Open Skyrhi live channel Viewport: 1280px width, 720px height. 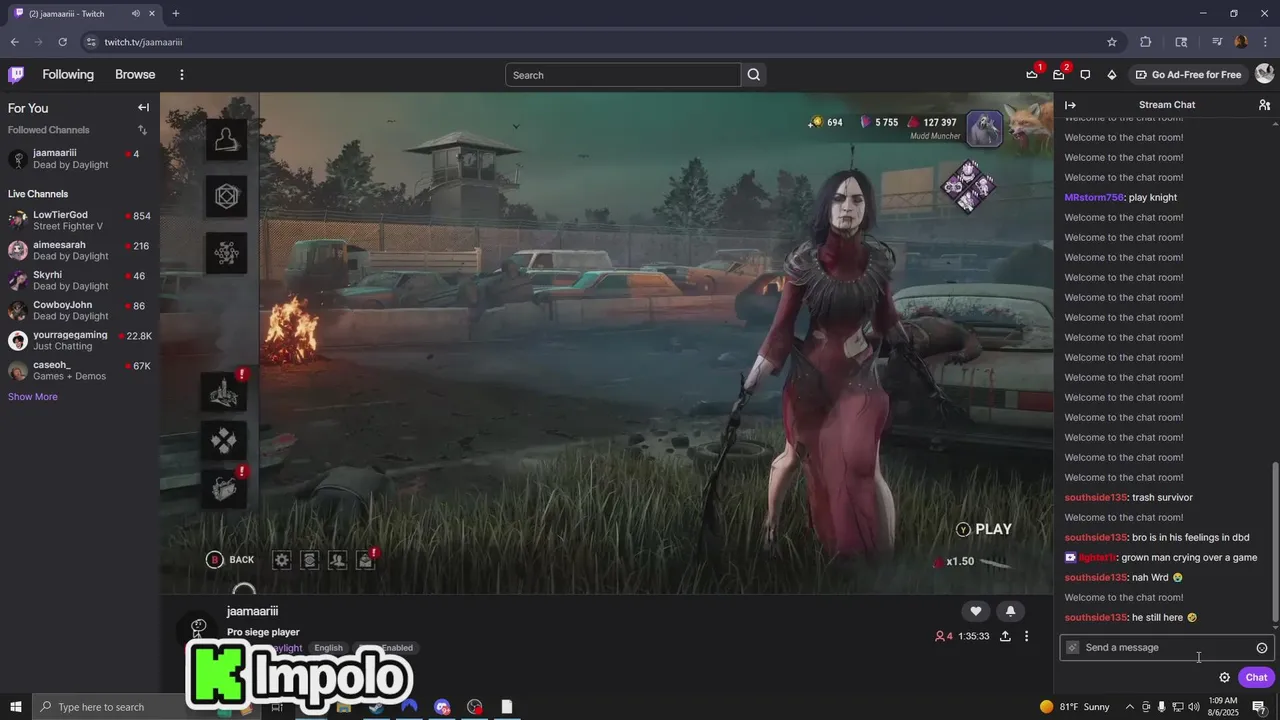point(80,280)
